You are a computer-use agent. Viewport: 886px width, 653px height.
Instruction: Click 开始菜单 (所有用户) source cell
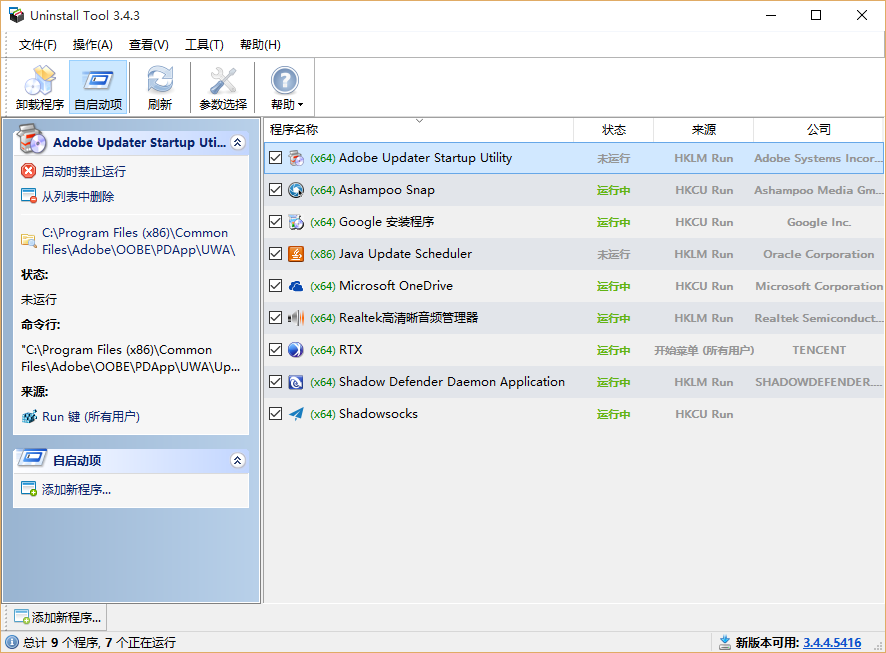coord(704,350)
